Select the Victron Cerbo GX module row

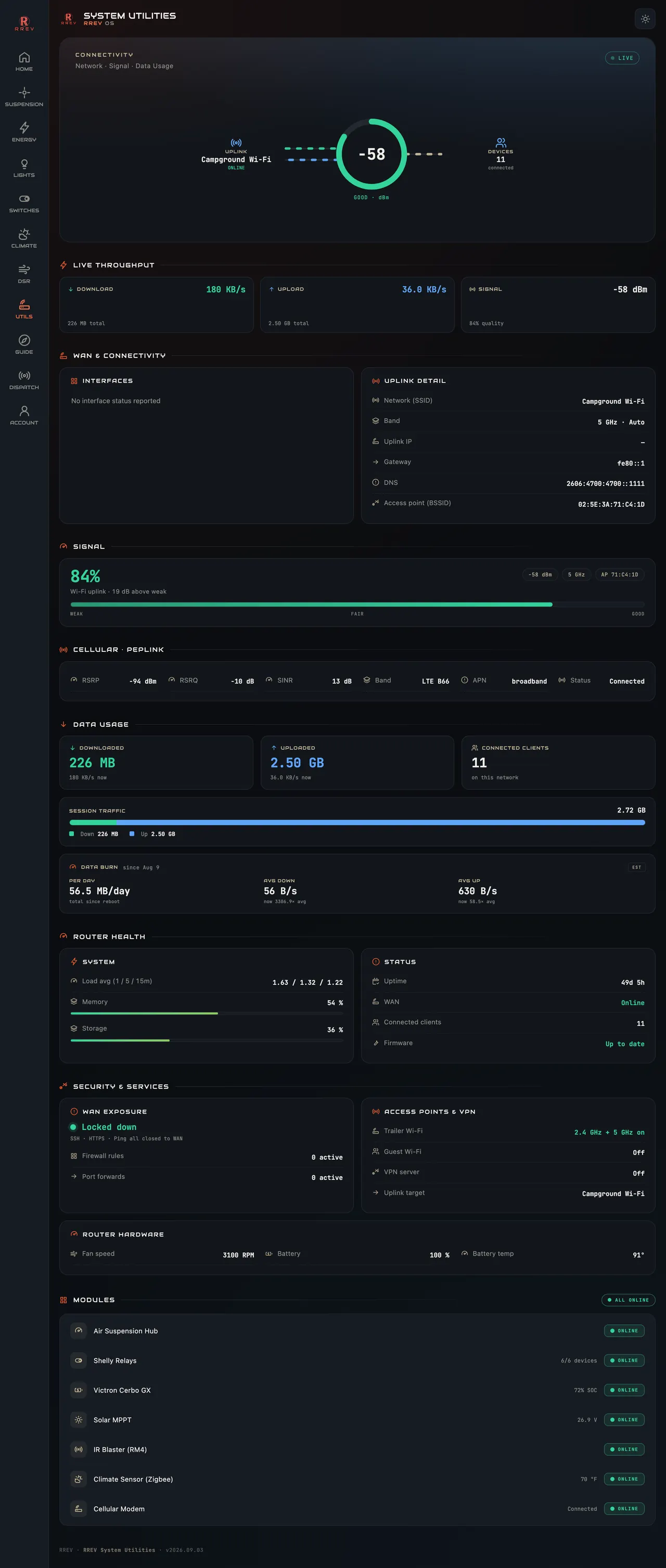point(357,1390)
